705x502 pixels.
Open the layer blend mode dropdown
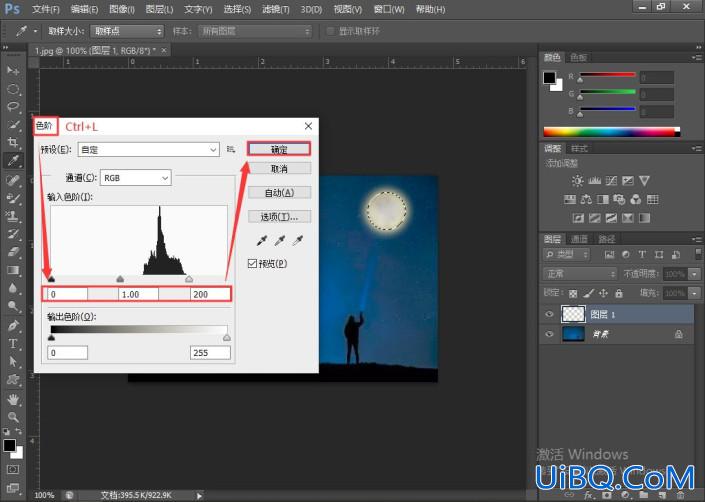(x=580, y=274)
